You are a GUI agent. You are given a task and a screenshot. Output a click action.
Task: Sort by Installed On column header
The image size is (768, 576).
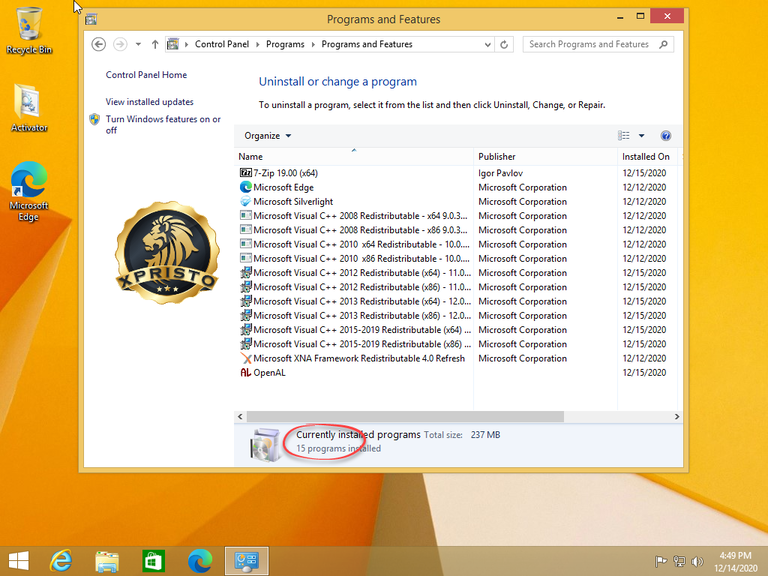point(647,157)
